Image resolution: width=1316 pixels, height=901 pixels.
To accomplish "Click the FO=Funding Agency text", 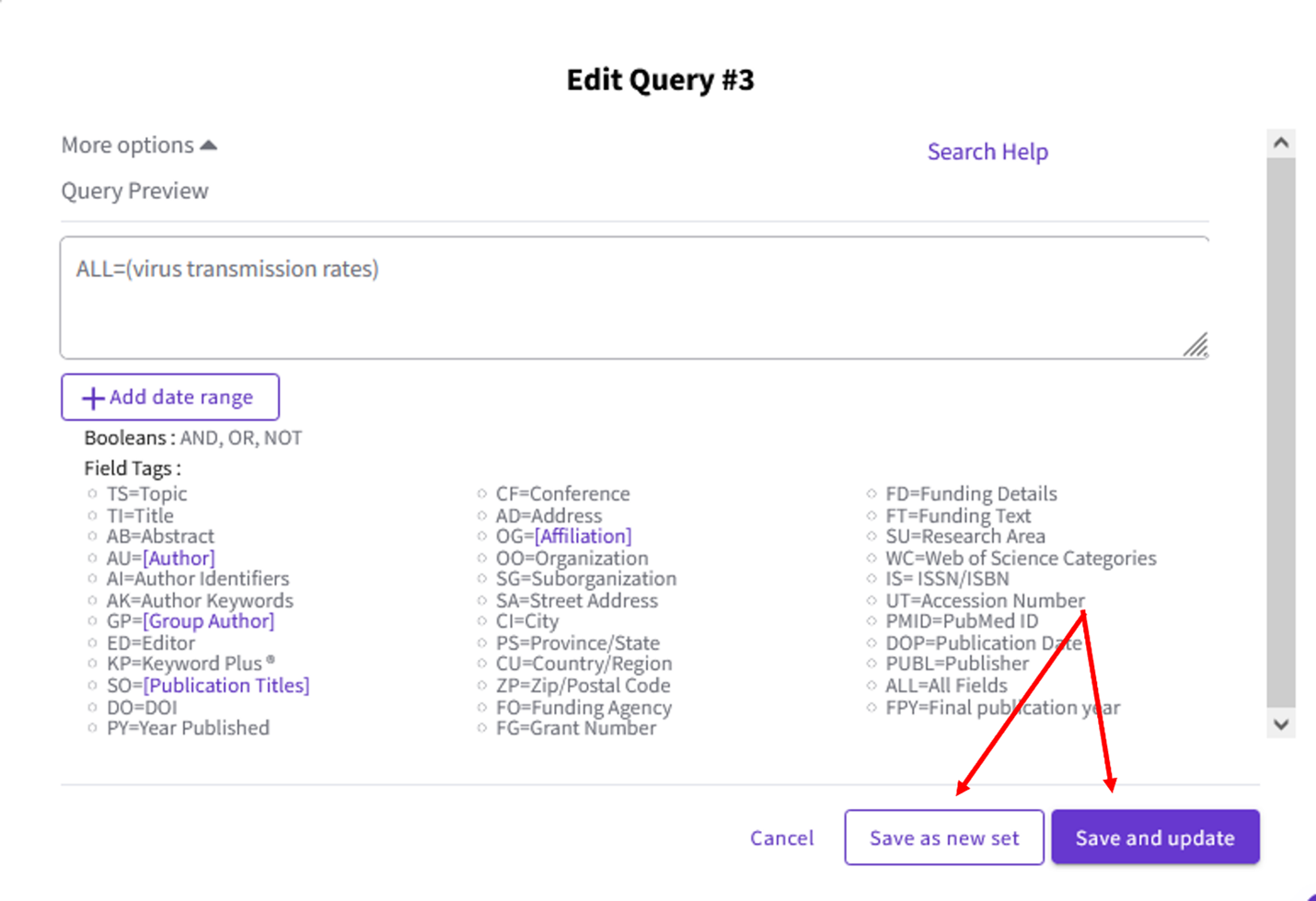I will [584, 707].
